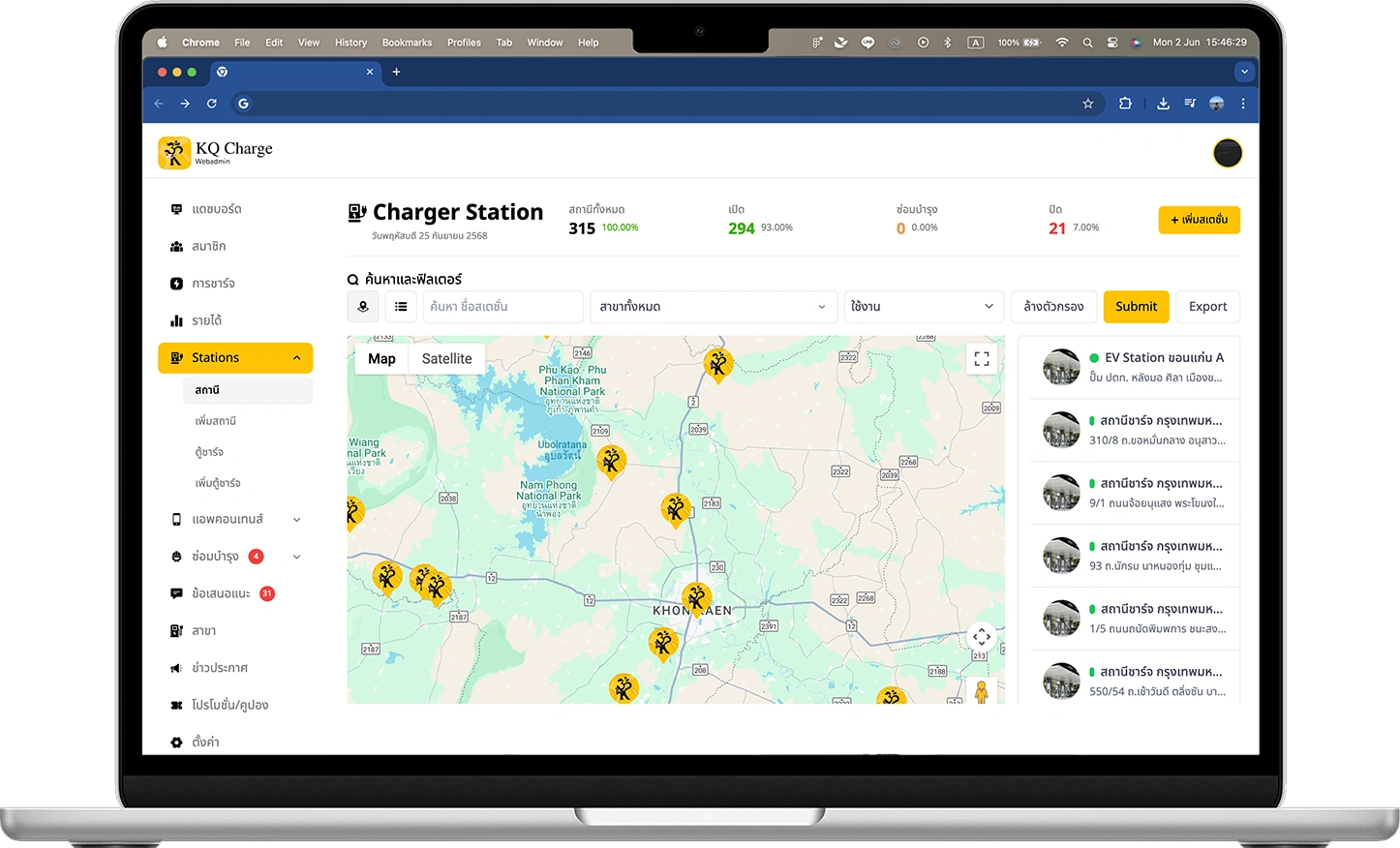Open the ใช้งาน status dropdown
The width and height of the screenshot is (1400, 848).
click(x=922, y=307)
